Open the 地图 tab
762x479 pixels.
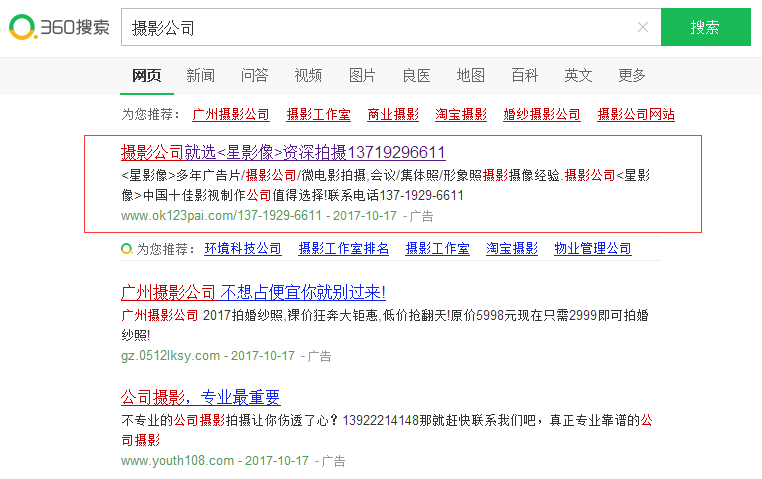[x=470, y=75]
